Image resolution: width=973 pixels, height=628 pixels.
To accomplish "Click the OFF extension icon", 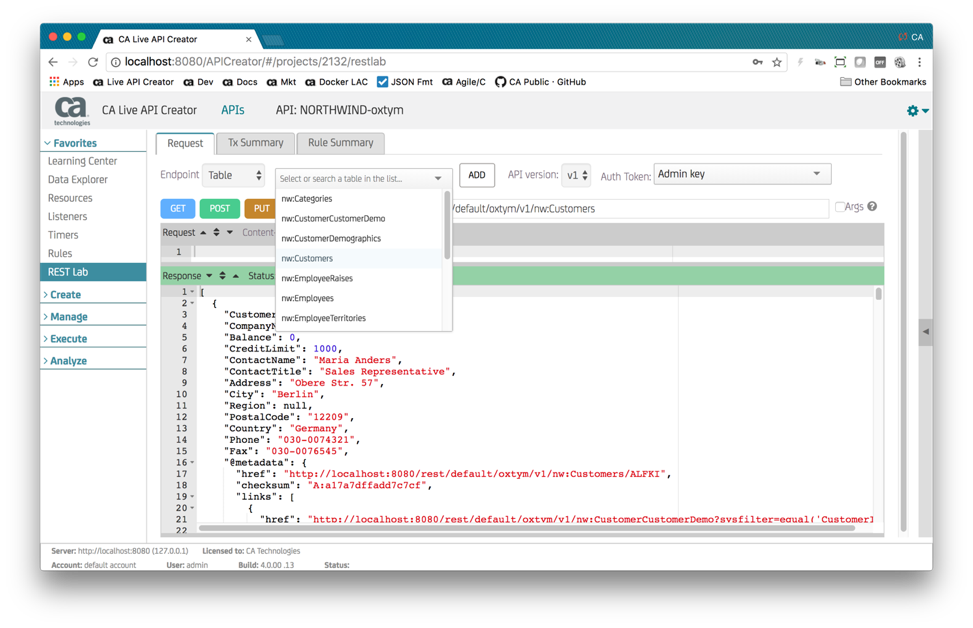I will [880, 62].
